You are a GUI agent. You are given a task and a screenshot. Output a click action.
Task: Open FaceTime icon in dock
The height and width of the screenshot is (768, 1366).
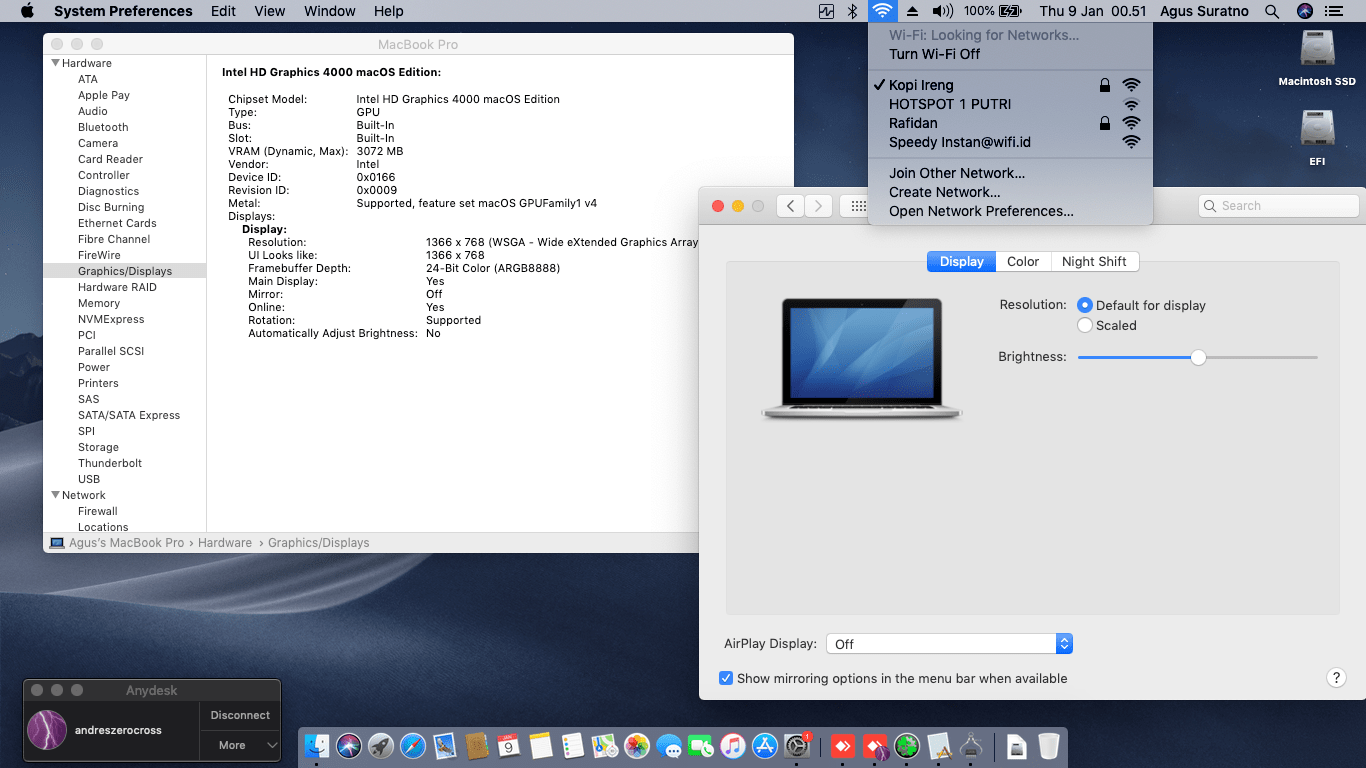[x=701, y=746]
